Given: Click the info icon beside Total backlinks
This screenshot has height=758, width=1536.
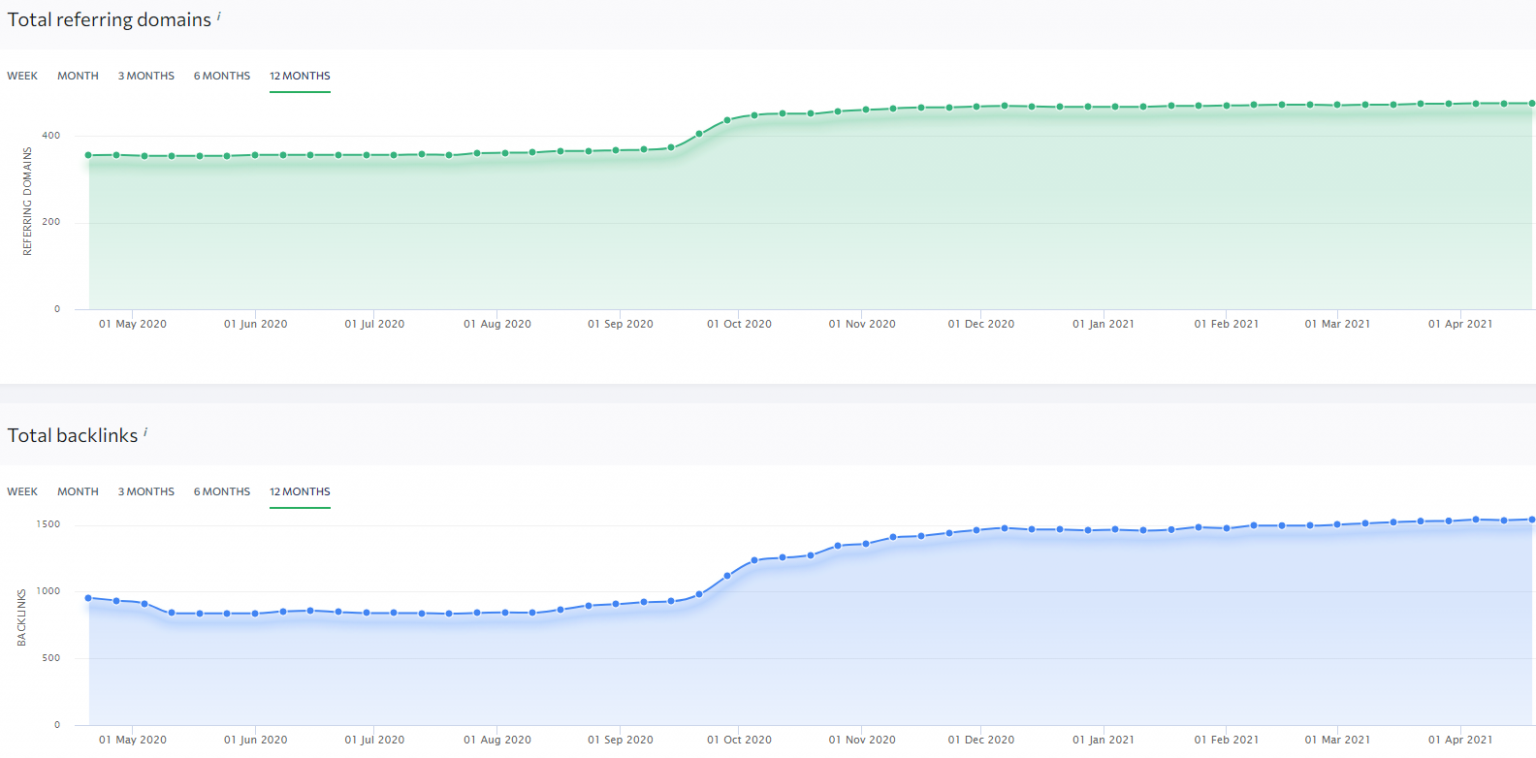Looking at the screenshot, I should point(145,431).
